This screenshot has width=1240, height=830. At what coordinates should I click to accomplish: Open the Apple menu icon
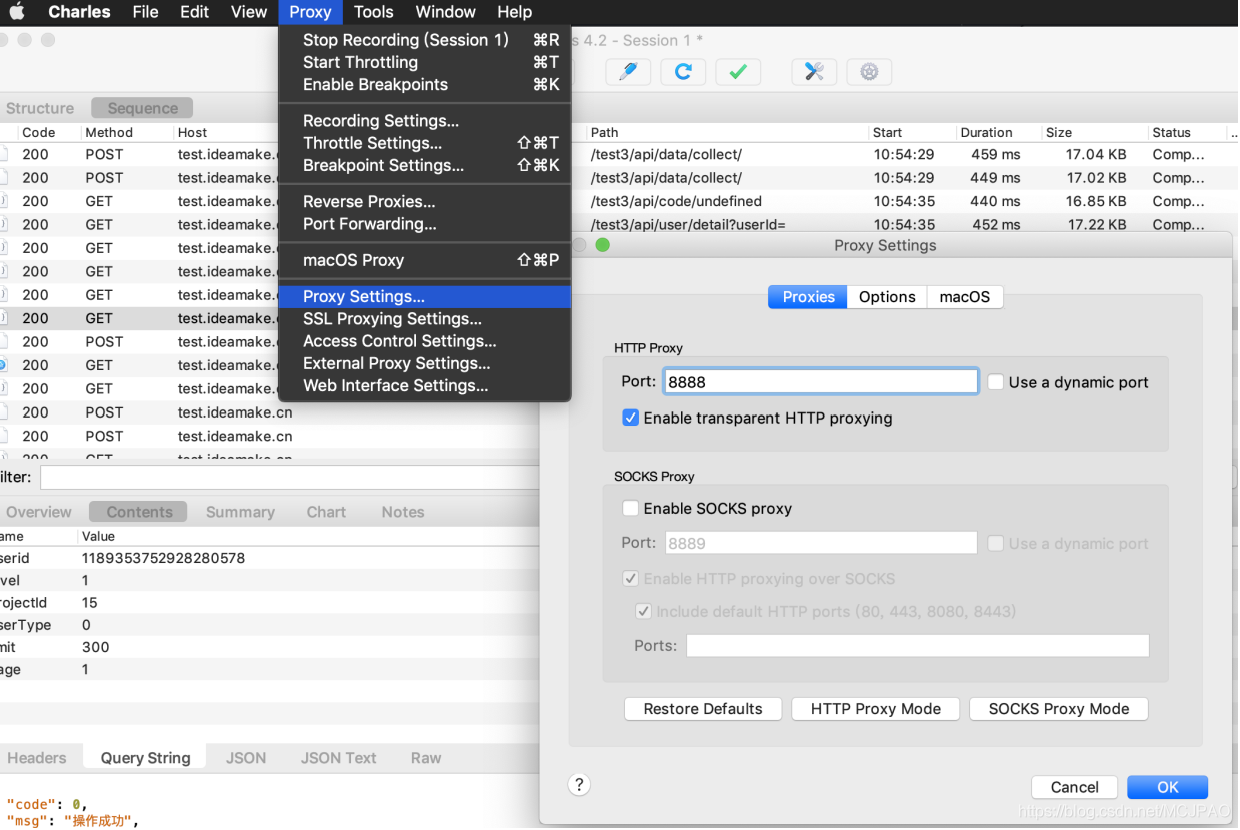point(17,12)
